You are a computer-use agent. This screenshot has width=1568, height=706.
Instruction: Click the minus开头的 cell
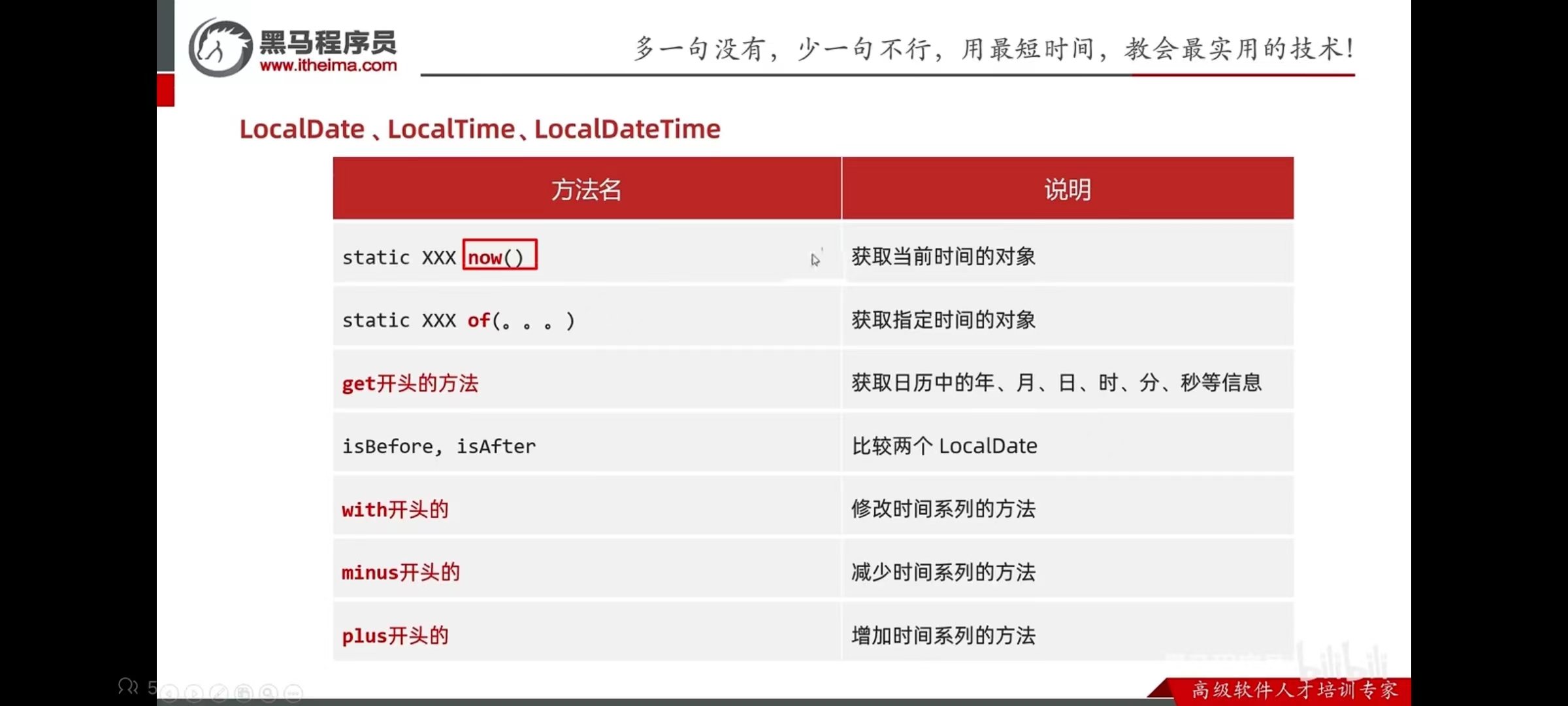point(400,573)
